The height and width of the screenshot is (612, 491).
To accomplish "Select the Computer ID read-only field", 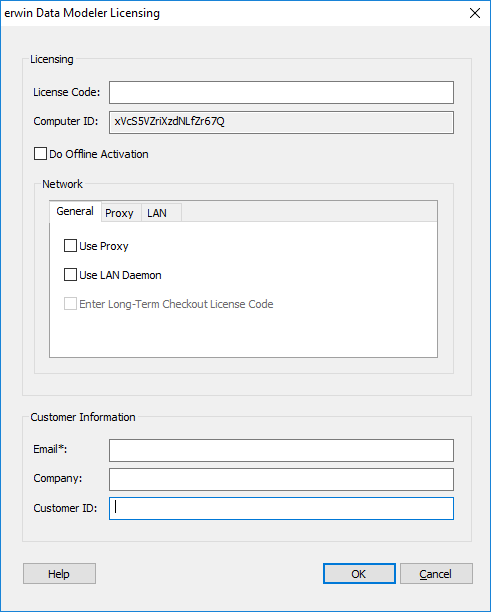I will click(281, 122).
